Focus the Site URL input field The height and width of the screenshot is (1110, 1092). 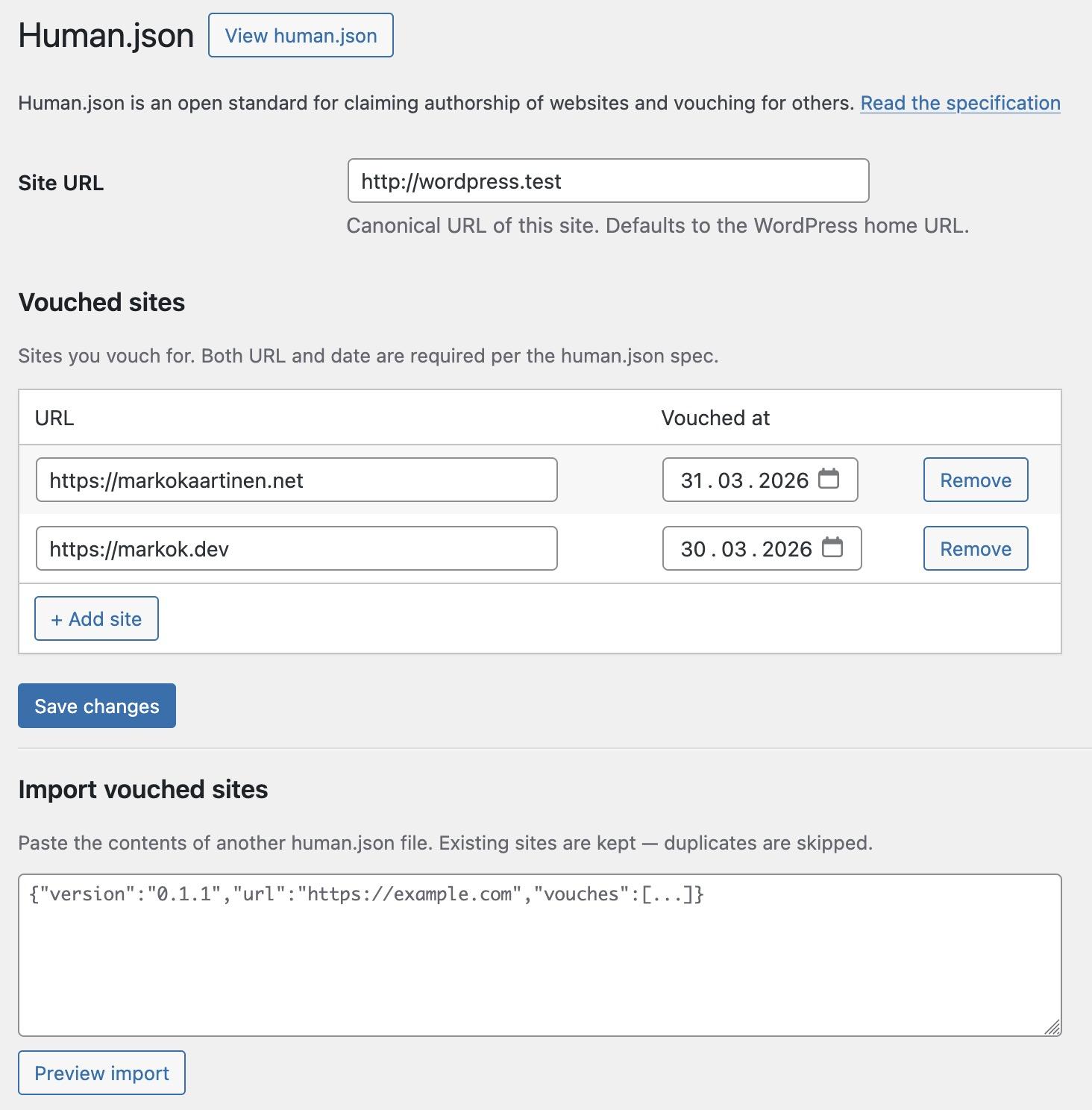click(608, 181)
